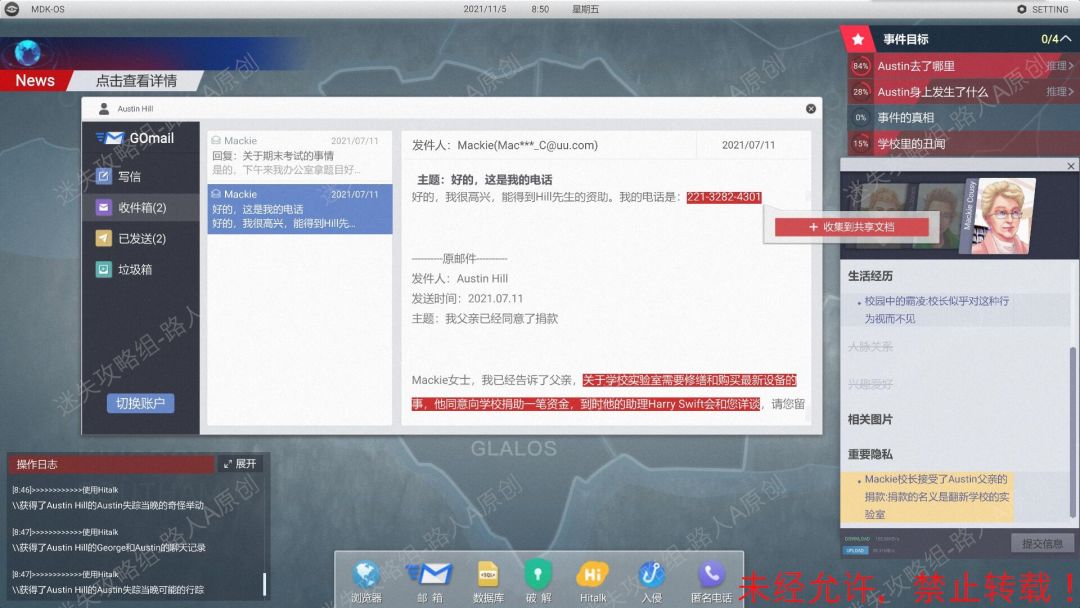1080x608 pixels.
Task: Click the 15% circle for 学校里的丑闻
Action: [860, 143]
